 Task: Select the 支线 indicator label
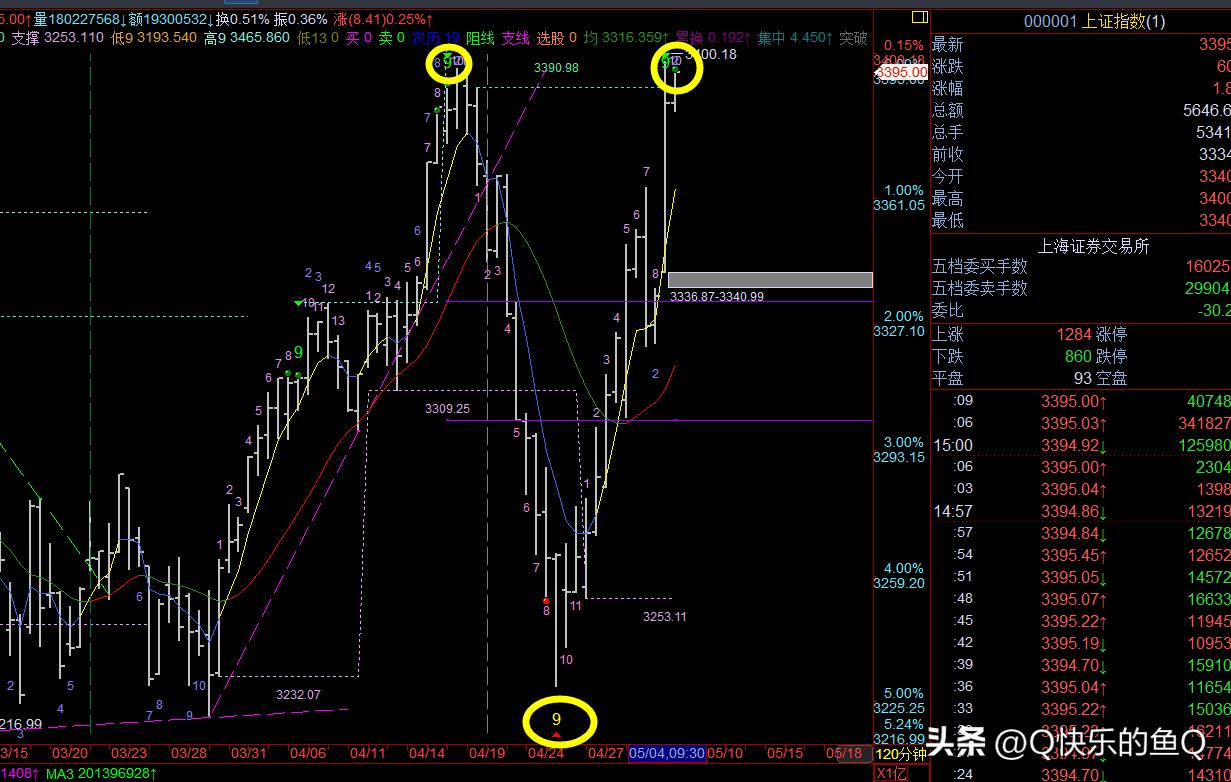tap(514, 38)
